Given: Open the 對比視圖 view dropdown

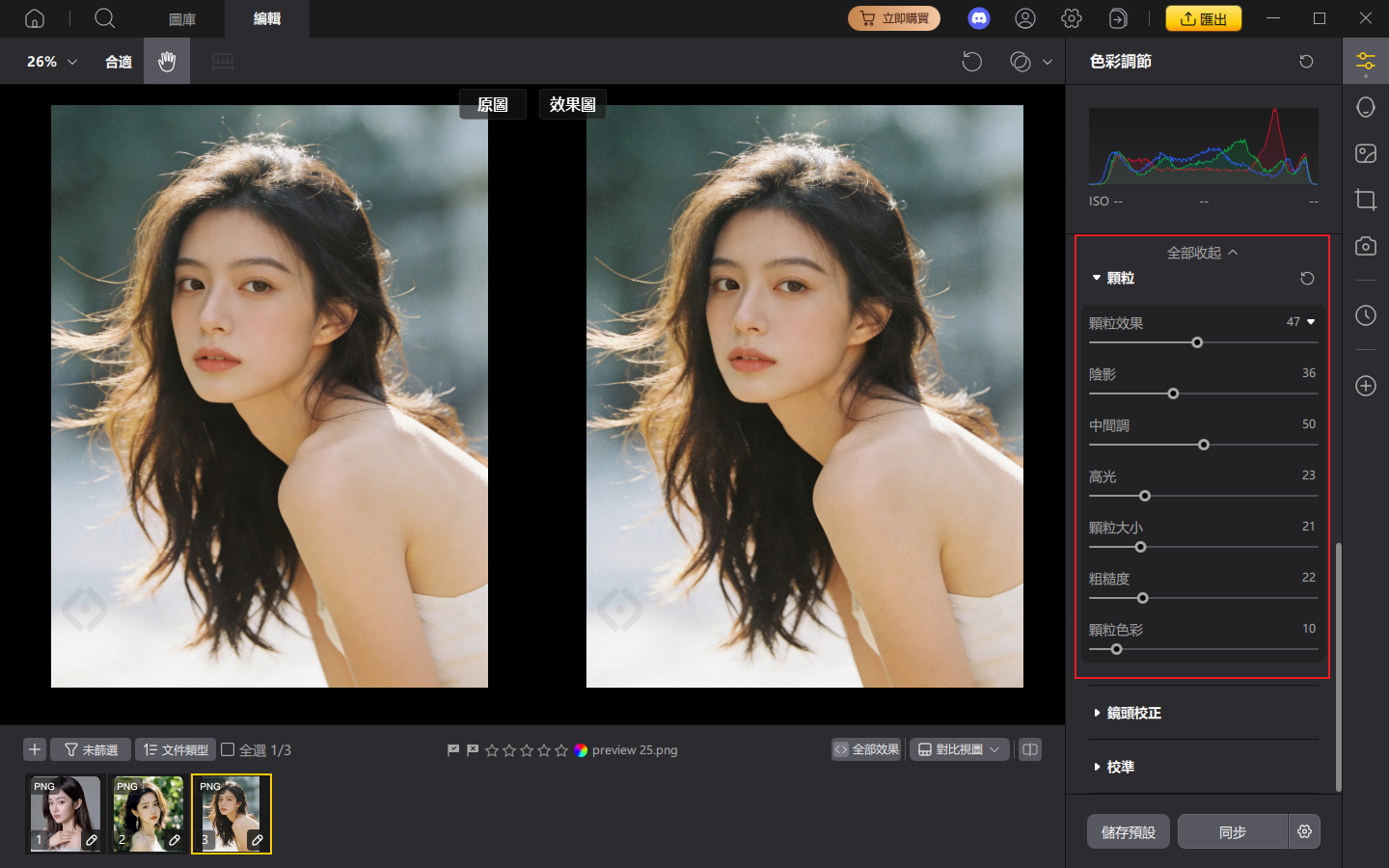Looking at the screenshot, I should pyautogui.click(x=959, y=748).
